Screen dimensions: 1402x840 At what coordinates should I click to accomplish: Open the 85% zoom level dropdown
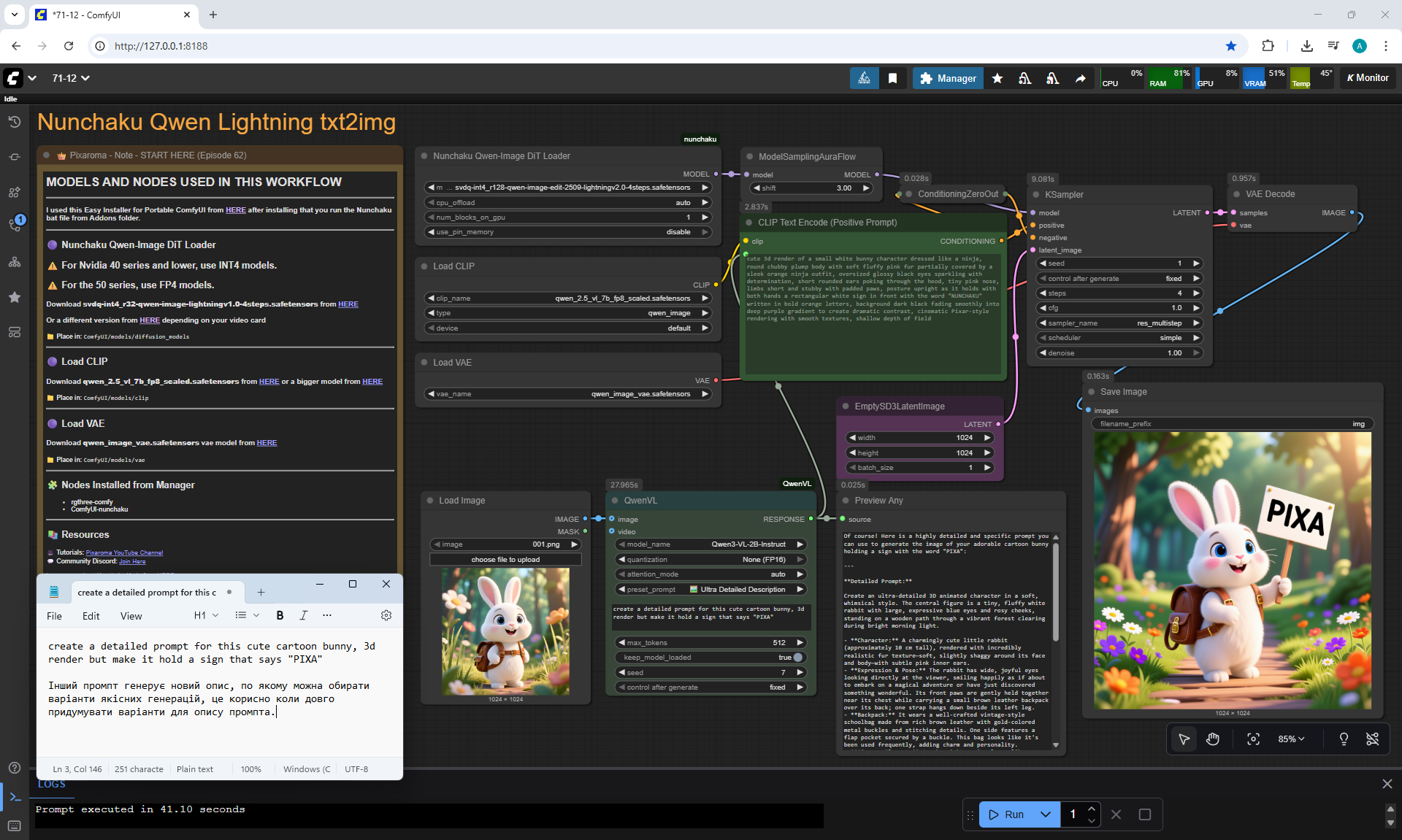coord(1290,739)
